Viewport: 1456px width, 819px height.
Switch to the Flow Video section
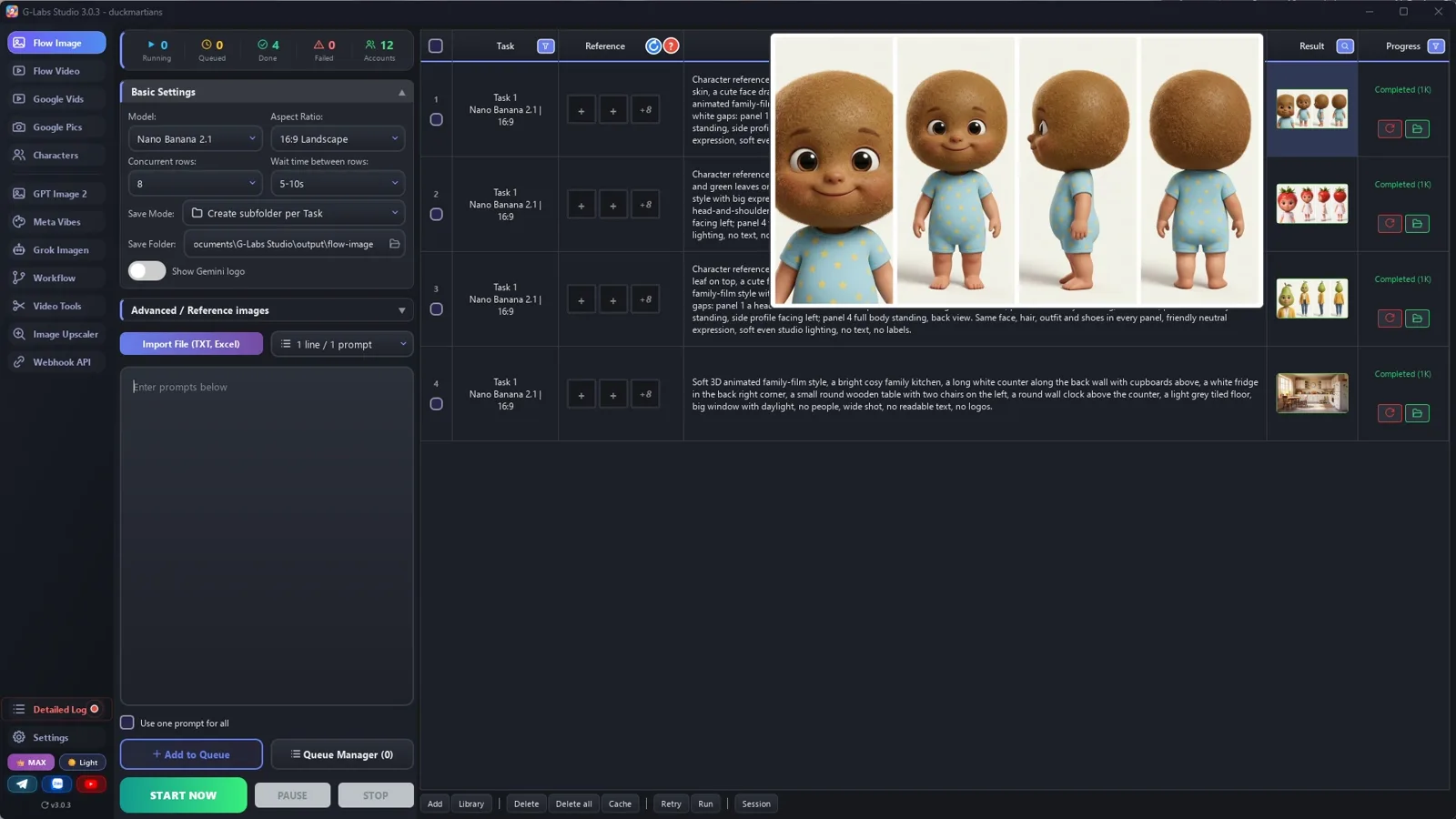[x=56, y=71]
